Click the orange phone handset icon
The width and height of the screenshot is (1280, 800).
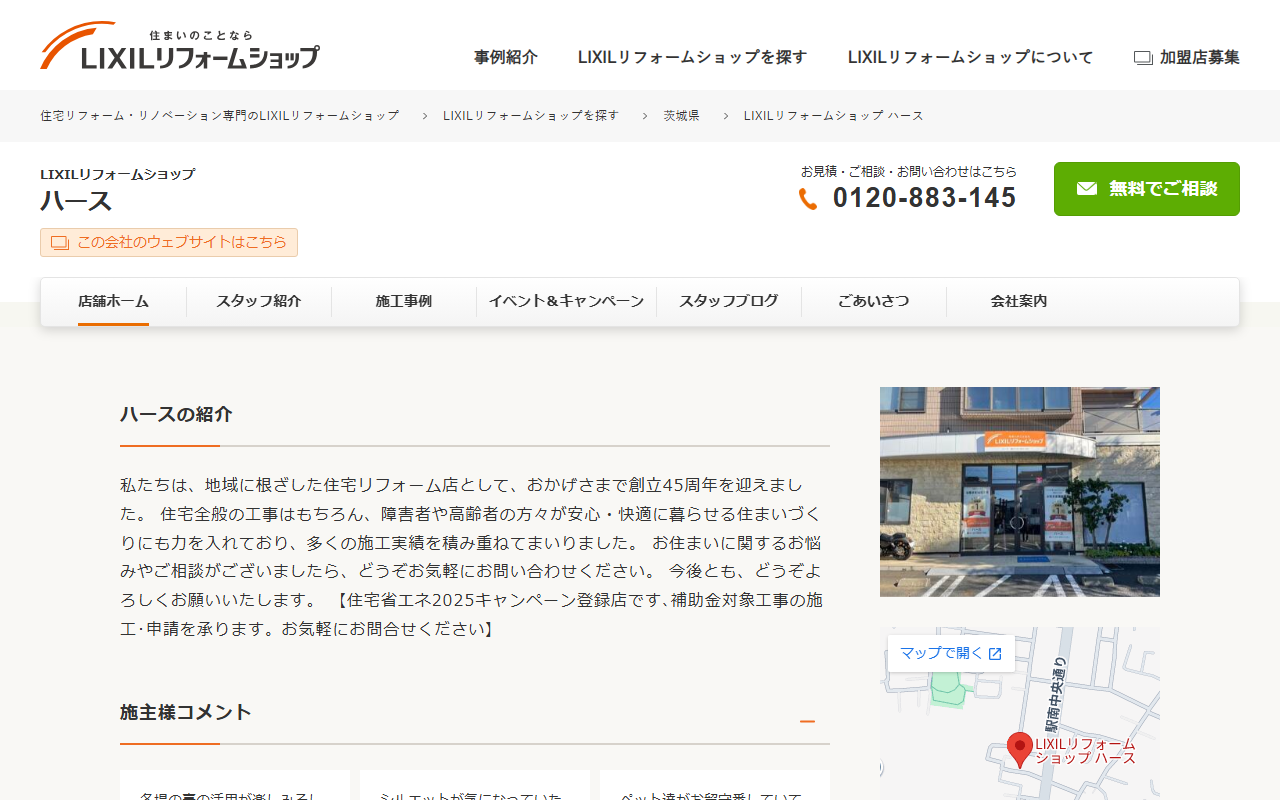point(808,198)
